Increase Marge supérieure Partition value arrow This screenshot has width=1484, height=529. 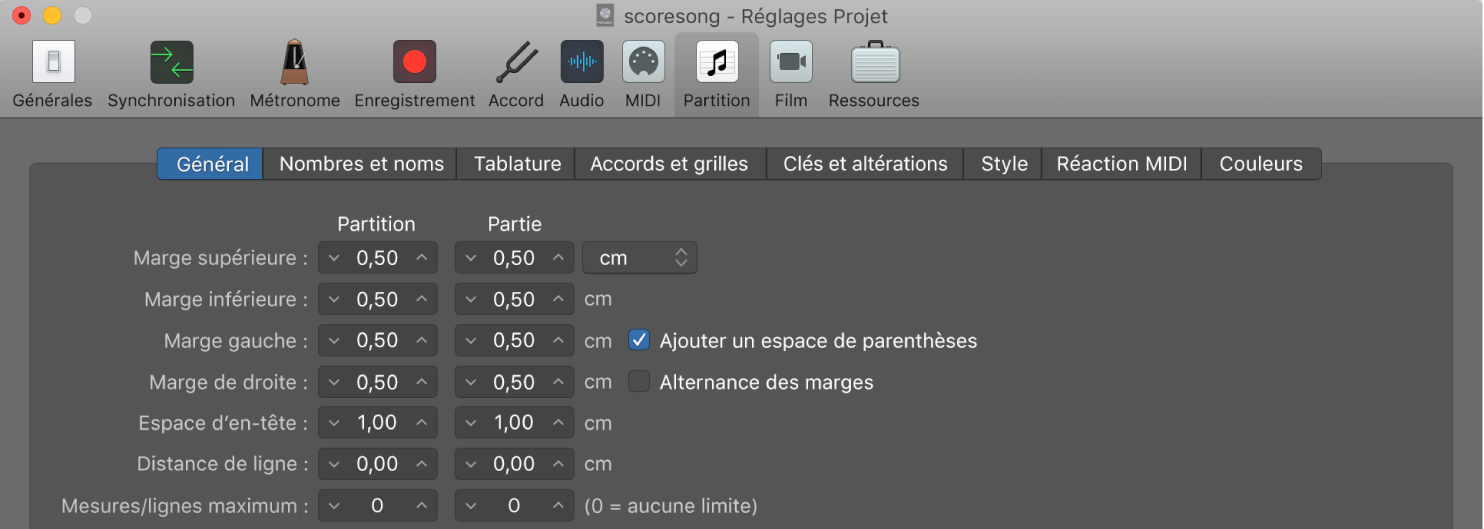[x=422, y=258]
